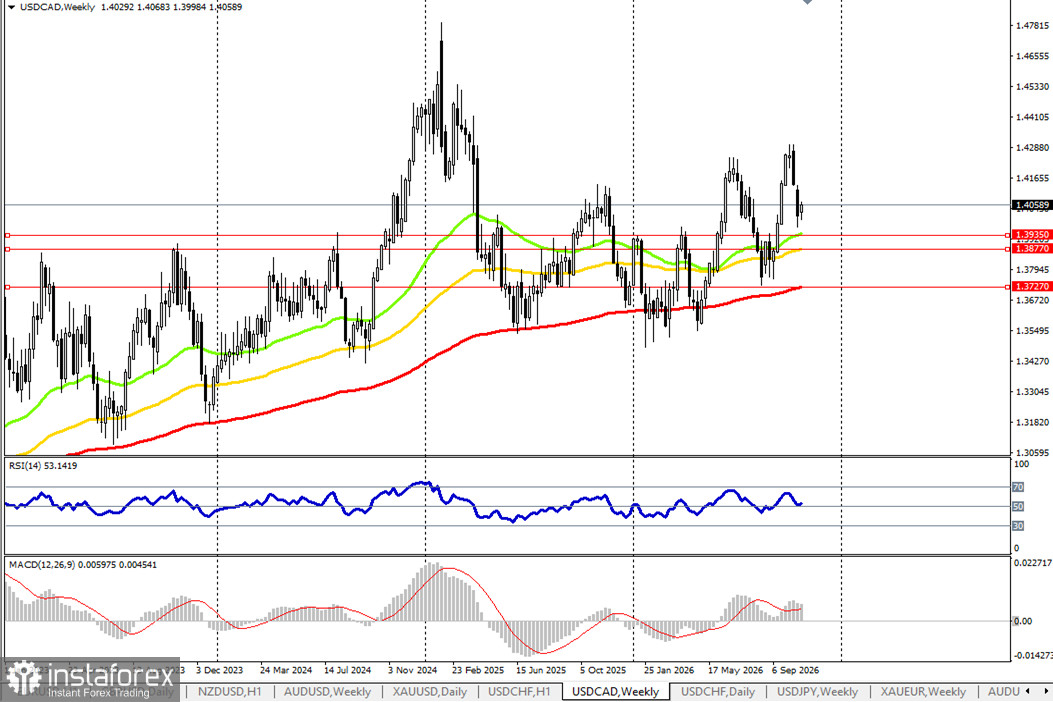Click the red level label 1.37270

pos(1031,286)
